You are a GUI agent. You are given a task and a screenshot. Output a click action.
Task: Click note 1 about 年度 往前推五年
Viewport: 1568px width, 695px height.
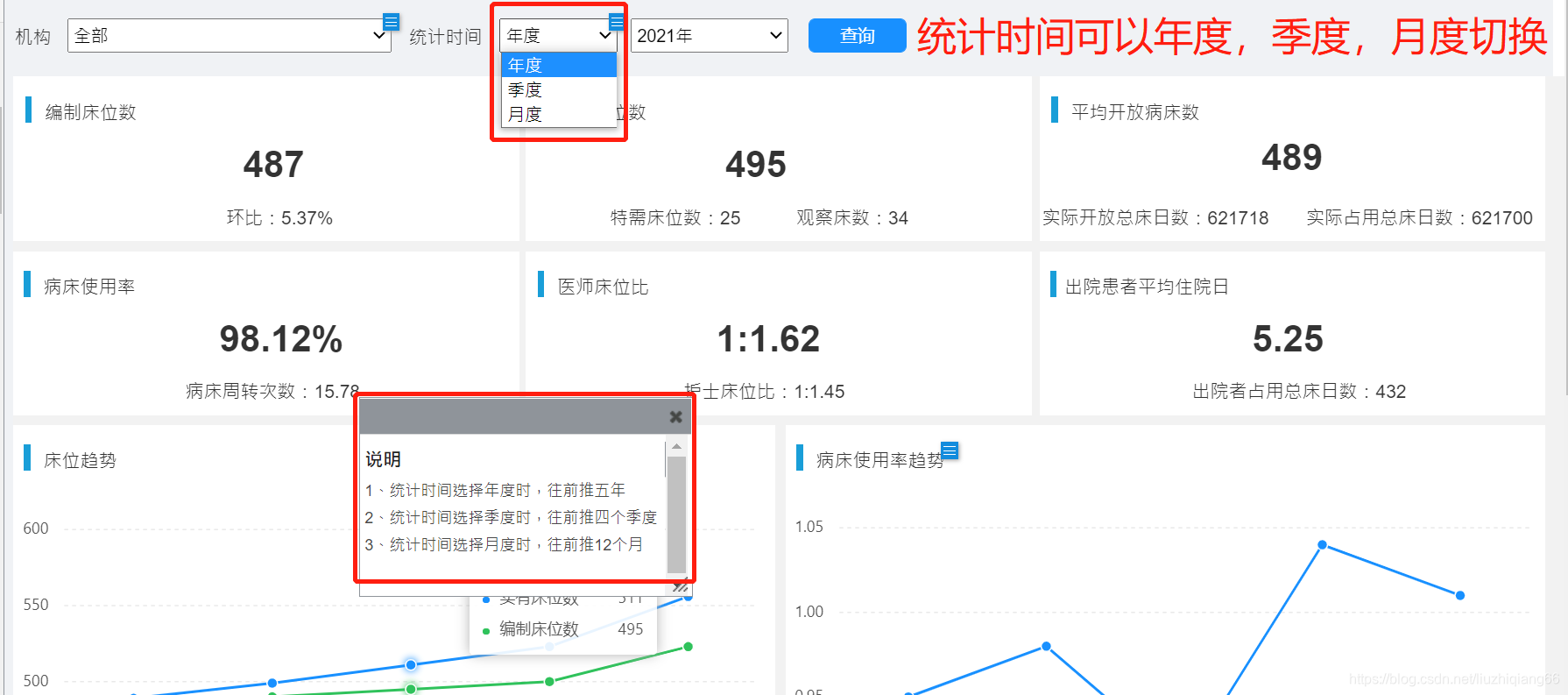pos(495,491)
